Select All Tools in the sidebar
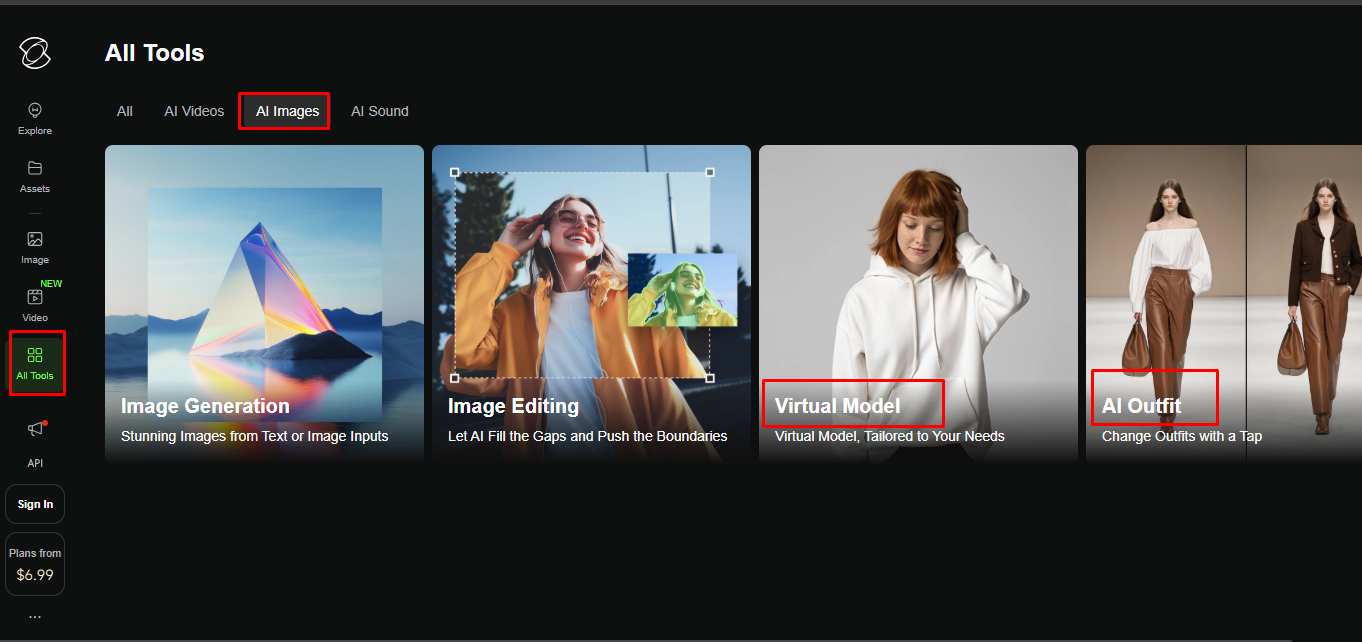The width and height of the screenshot is (1362, 642). click(36, 362)
